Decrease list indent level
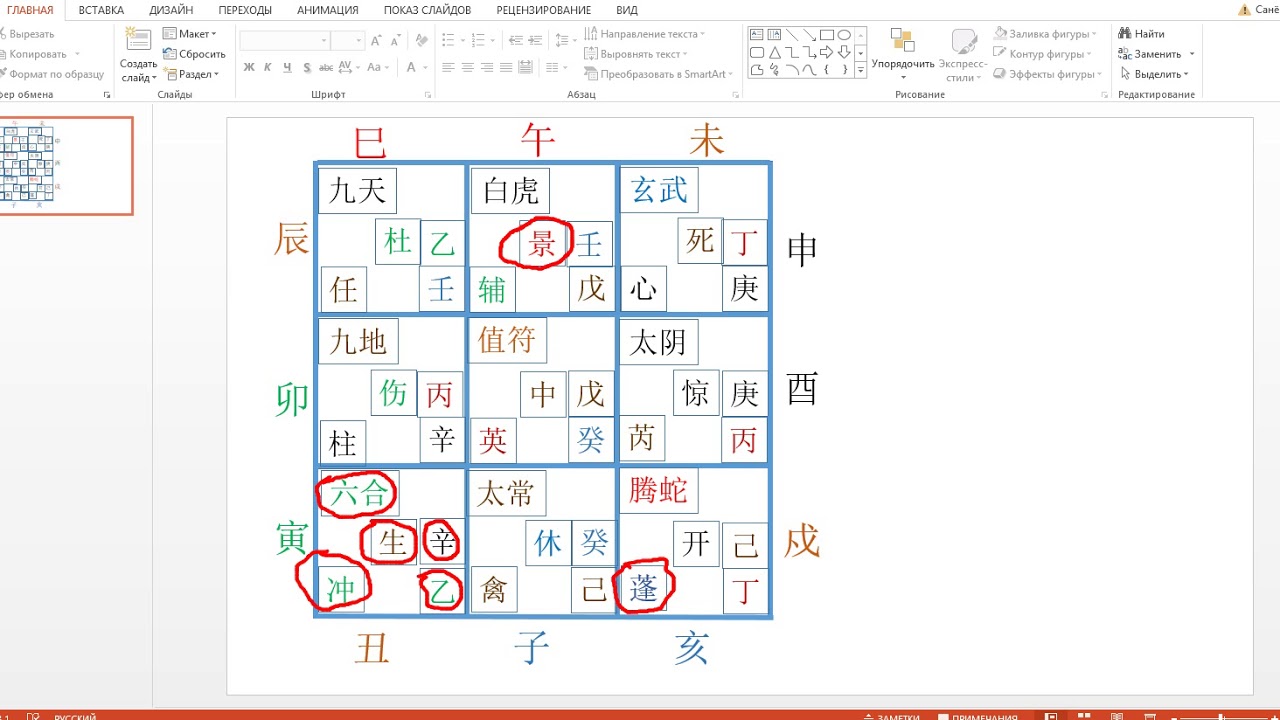This screenshot has height=720, width=1280. (x=515, y=41)
